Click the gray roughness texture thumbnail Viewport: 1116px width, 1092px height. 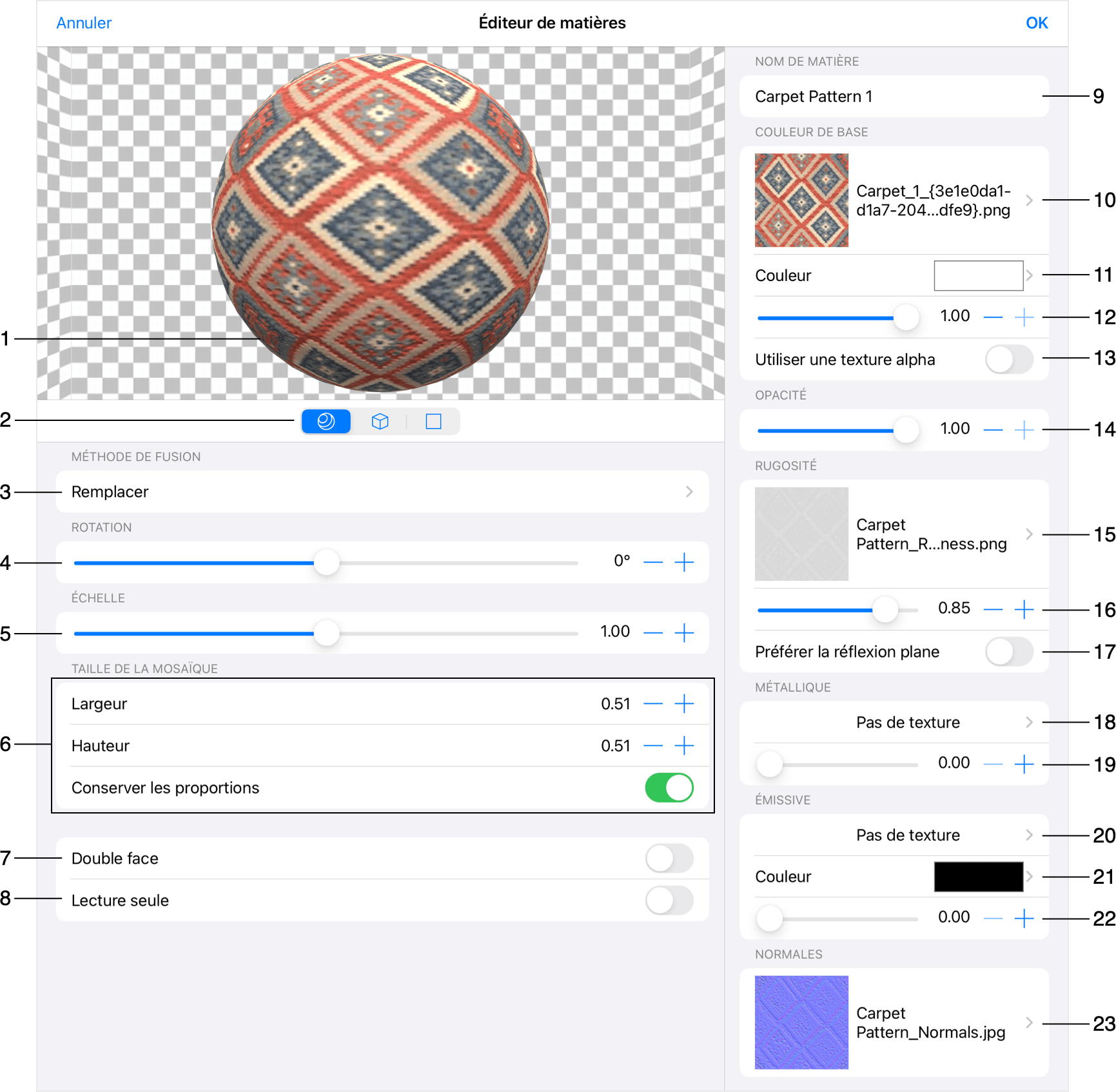click(801, 534)
